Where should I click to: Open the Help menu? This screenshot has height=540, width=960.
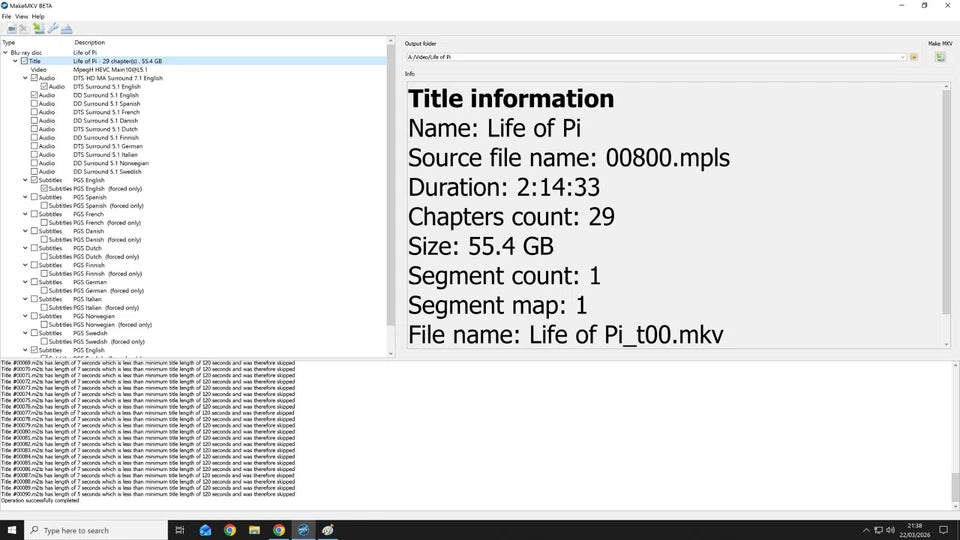pos(38,17)
